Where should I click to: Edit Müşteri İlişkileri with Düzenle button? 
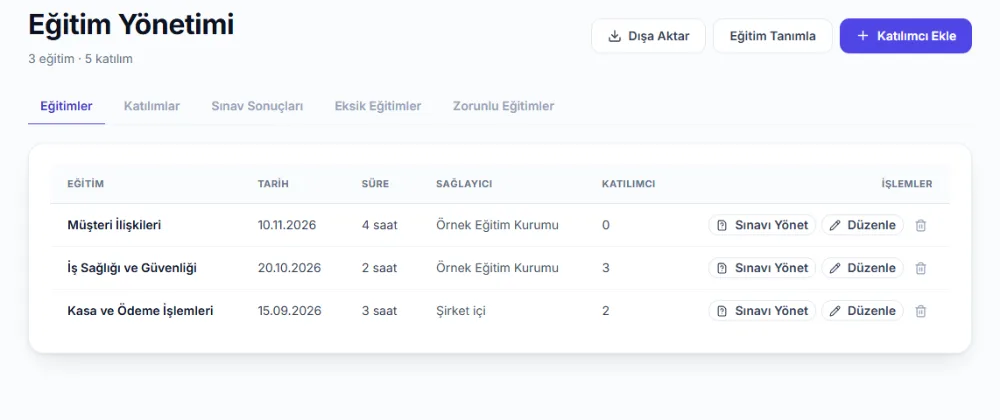click(862, 225)
